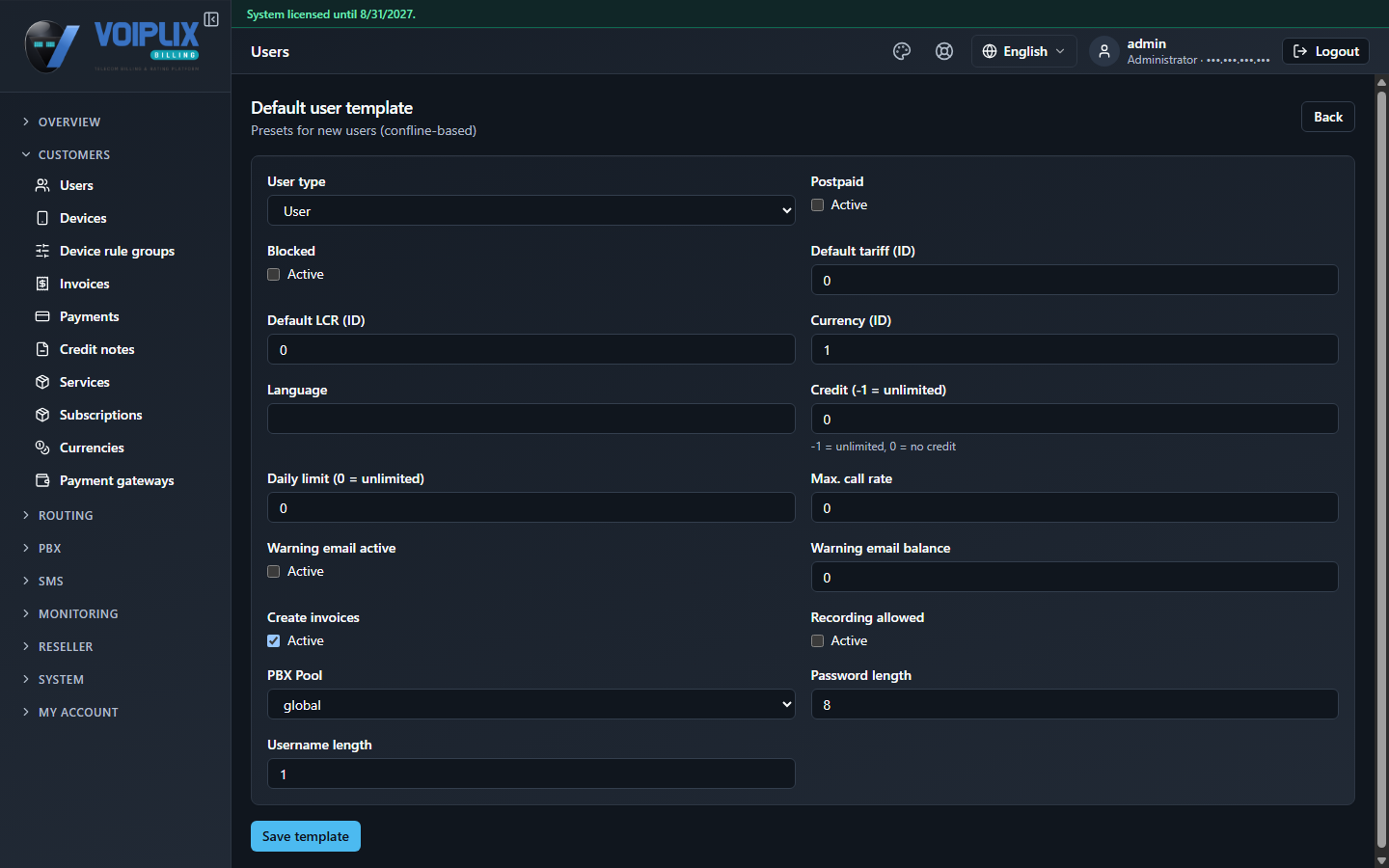Click the Logout button

tap(1325, 51)
